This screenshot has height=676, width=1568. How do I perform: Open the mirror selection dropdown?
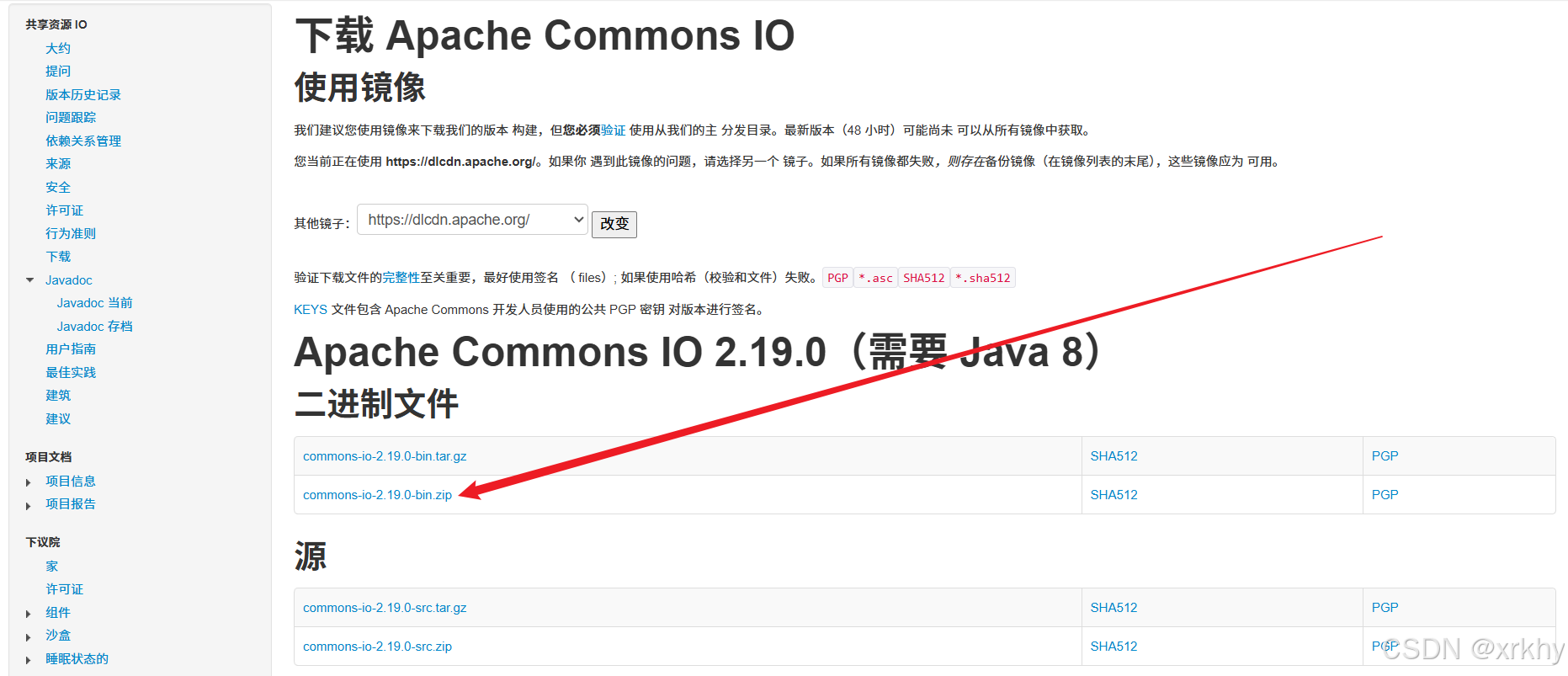point(472,220)
